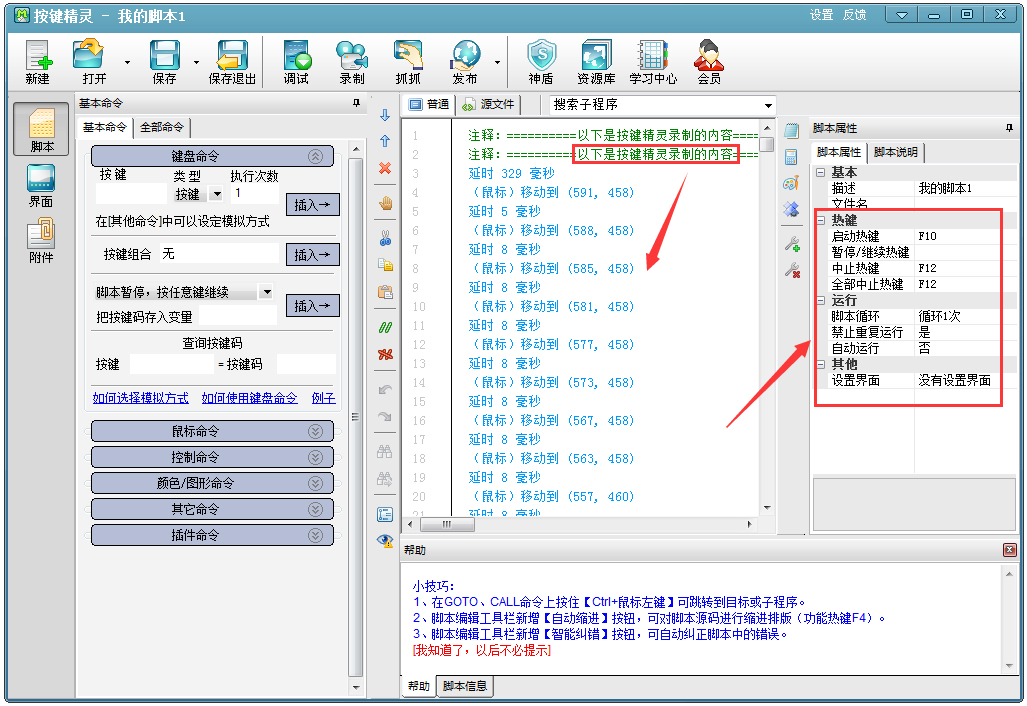Start recording with the 录制 icon
This screenshot has height=706, width=1027.
[352, 62]
